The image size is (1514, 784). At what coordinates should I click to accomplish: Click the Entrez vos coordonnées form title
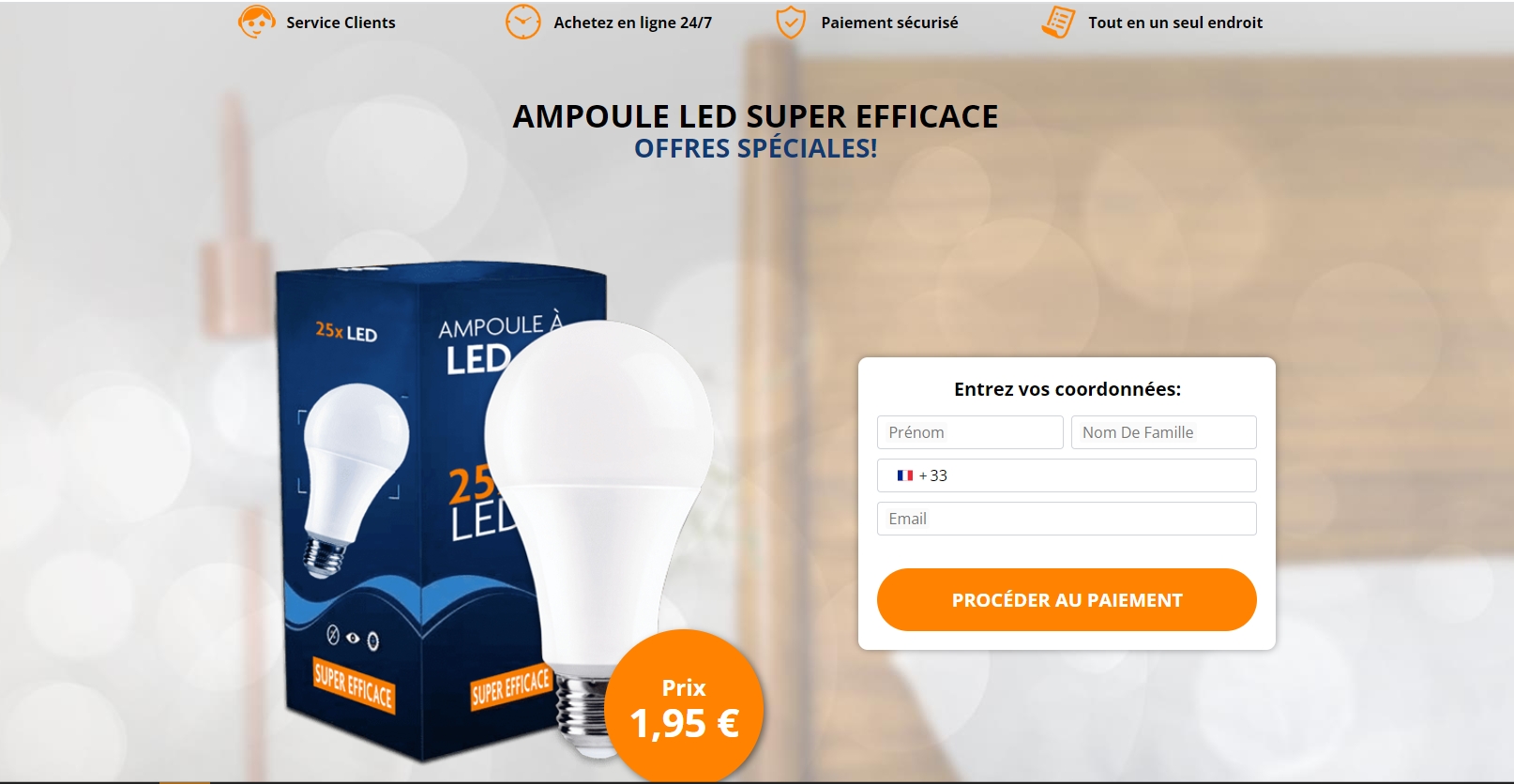coord(1067,389)
